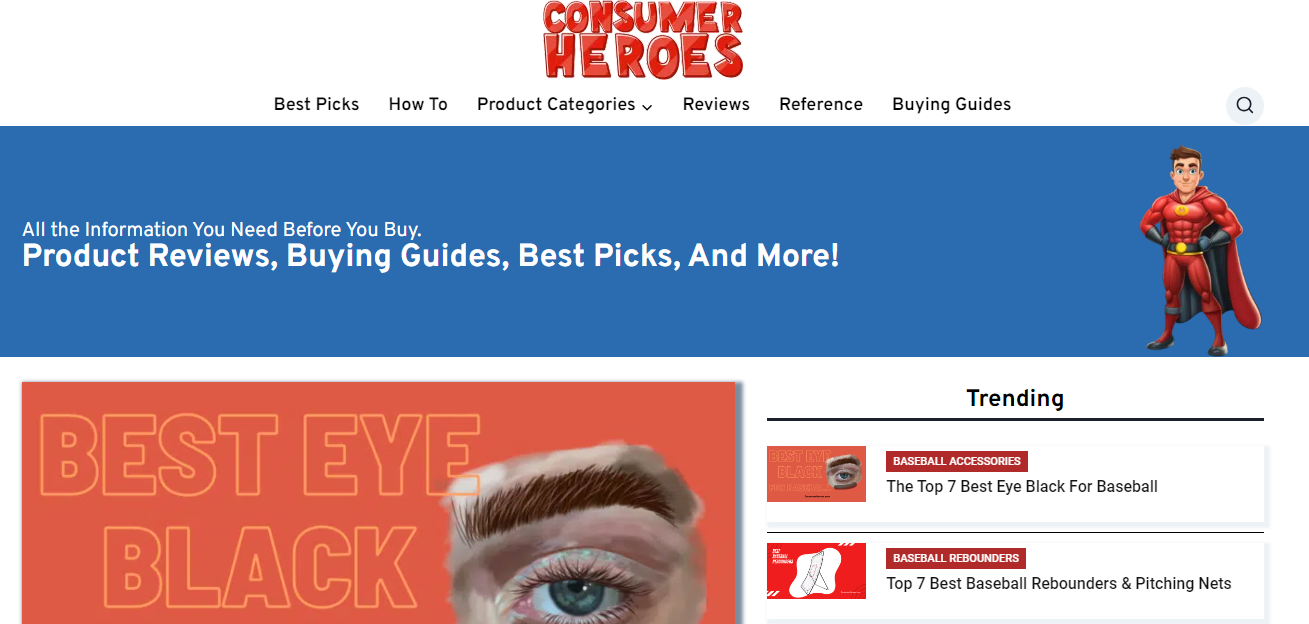The image size is (1309, 624).
Task: Open the Best Picks menu item
Action: tap(316, 104)
